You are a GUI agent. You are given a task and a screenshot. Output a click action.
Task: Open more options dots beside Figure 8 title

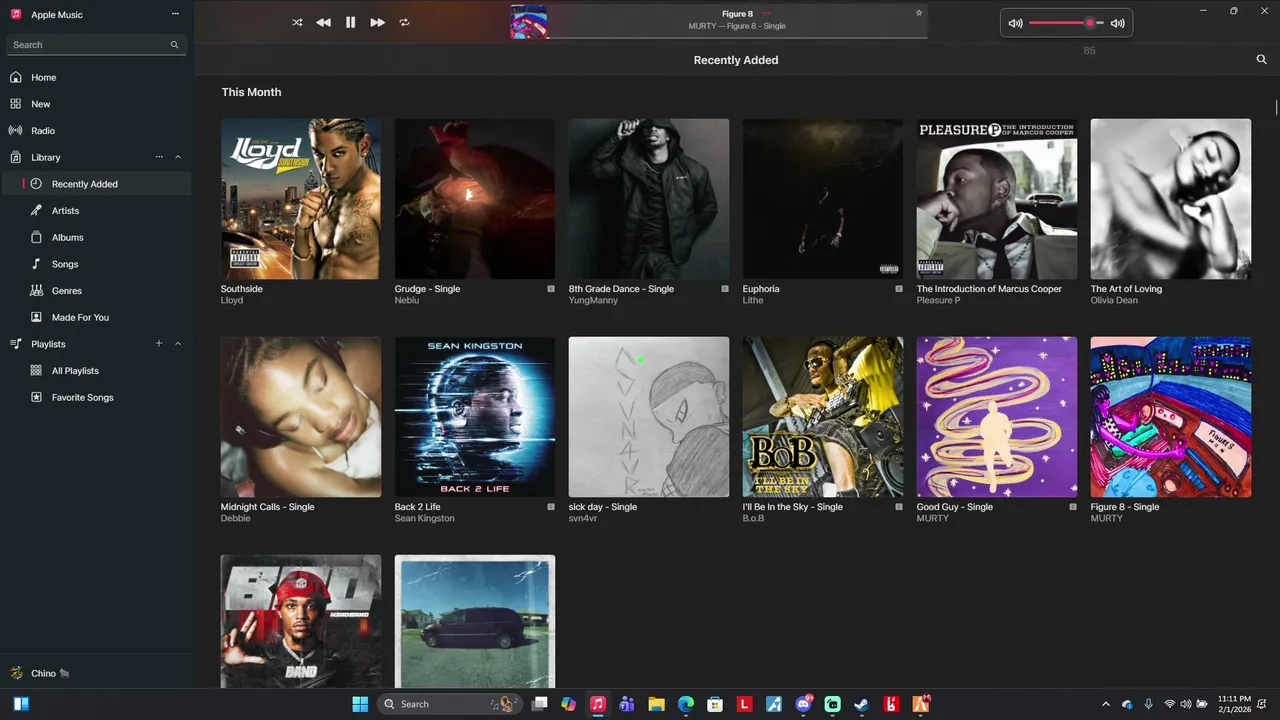pos(767,14)
